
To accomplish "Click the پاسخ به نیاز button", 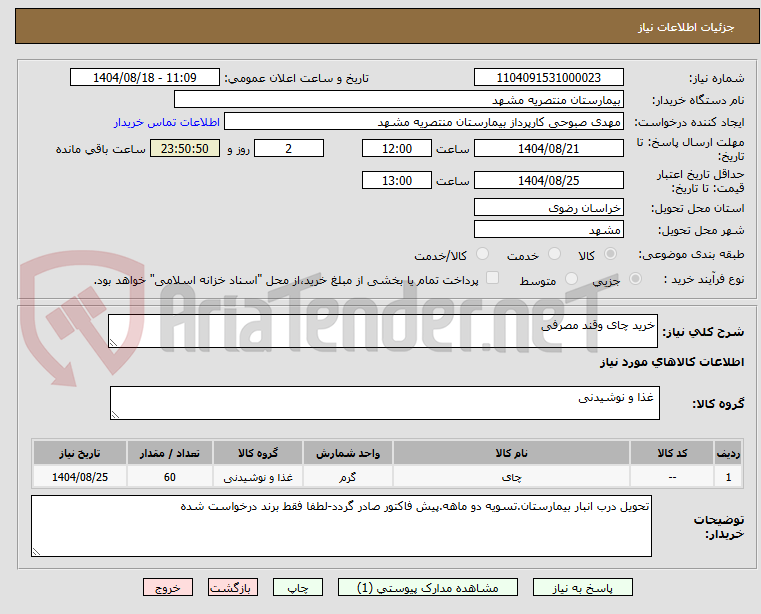I will (x=582, y=587).
